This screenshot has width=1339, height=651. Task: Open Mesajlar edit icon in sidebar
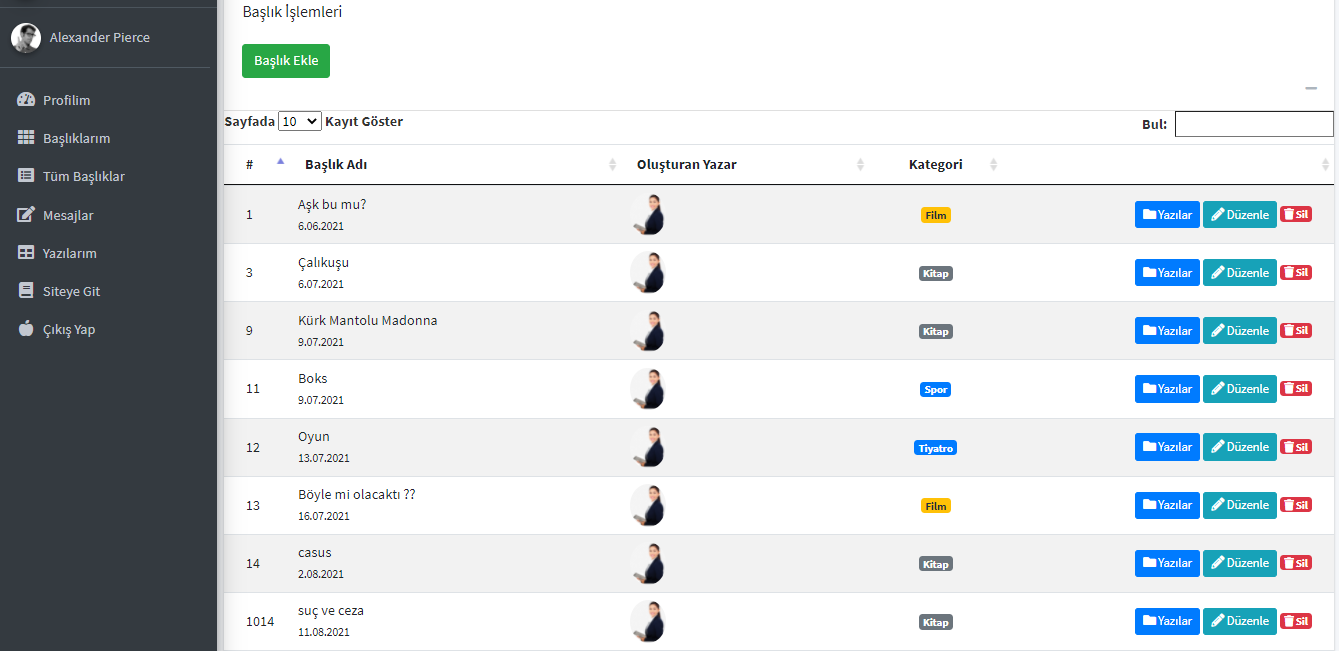pos(26,215)
